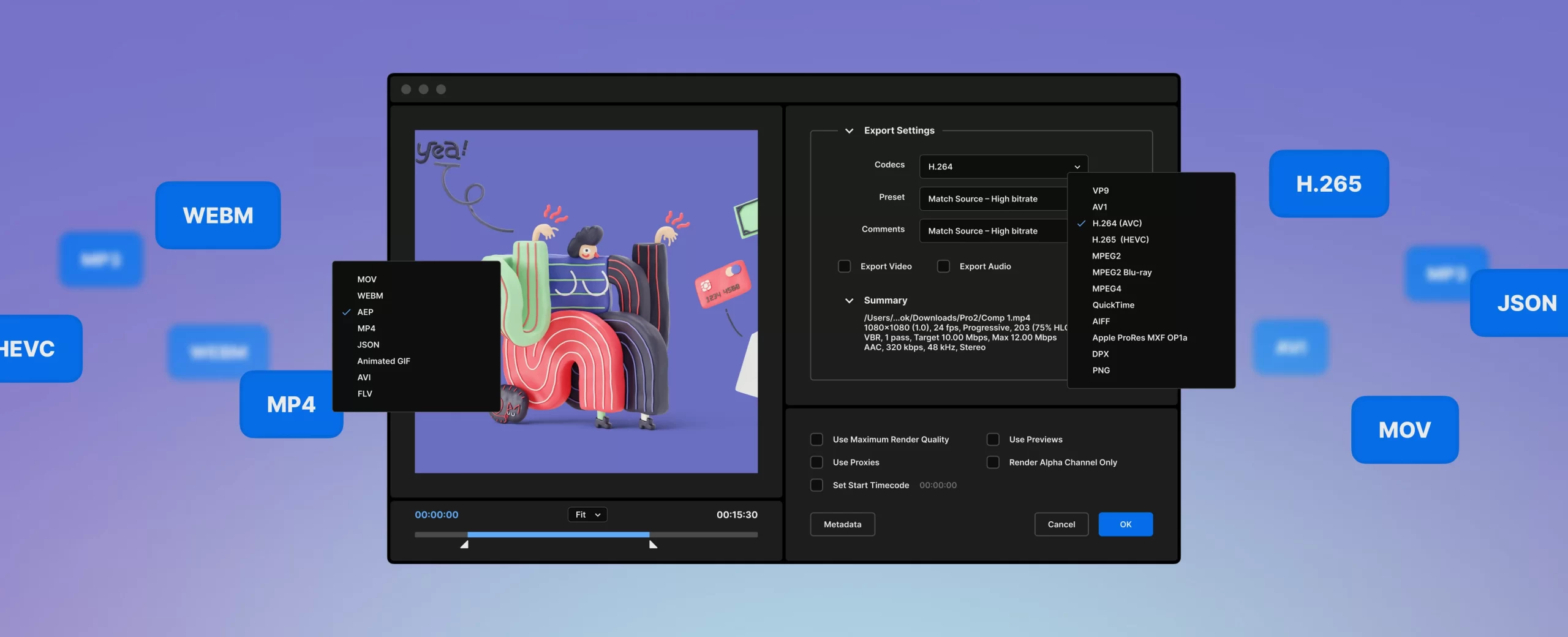Click current timecode 00:00:00 in blue
Viewport: 1568px width, 637px height.
pyautogui.click(x=436, y=514)
